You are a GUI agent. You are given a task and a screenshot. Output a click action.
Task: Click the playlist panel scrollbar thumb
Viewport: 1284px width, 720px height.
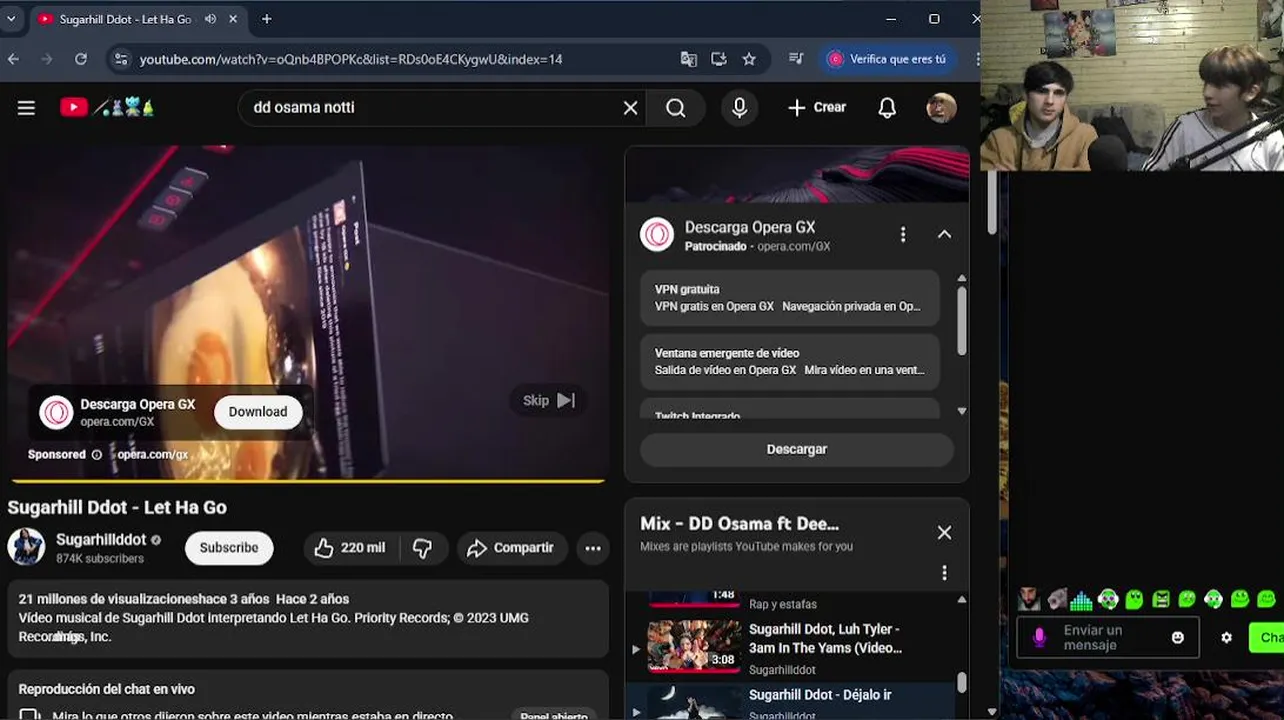point(962,682)
